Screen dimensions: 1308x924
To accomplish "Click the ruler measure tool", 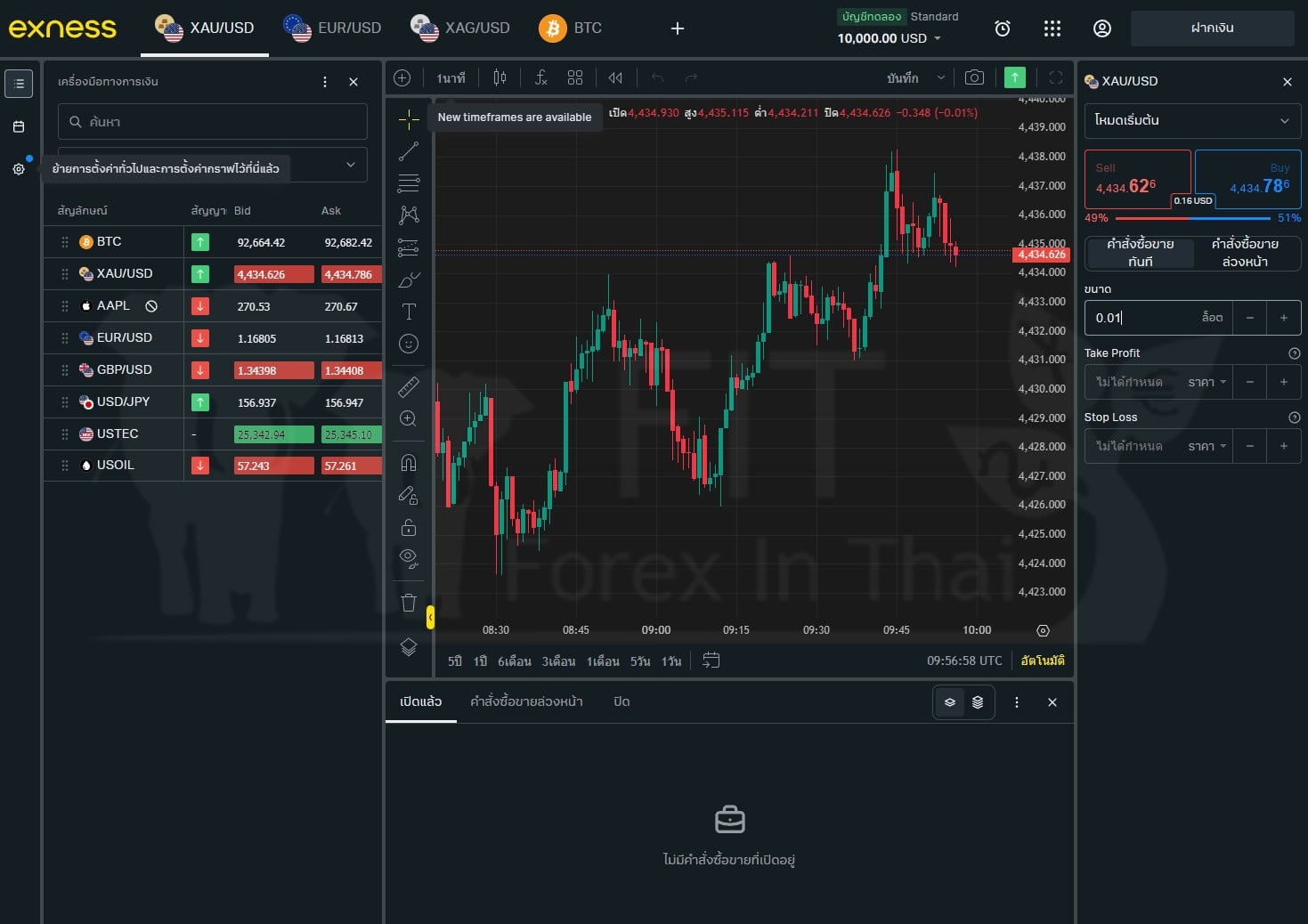I will pos(409,386).
